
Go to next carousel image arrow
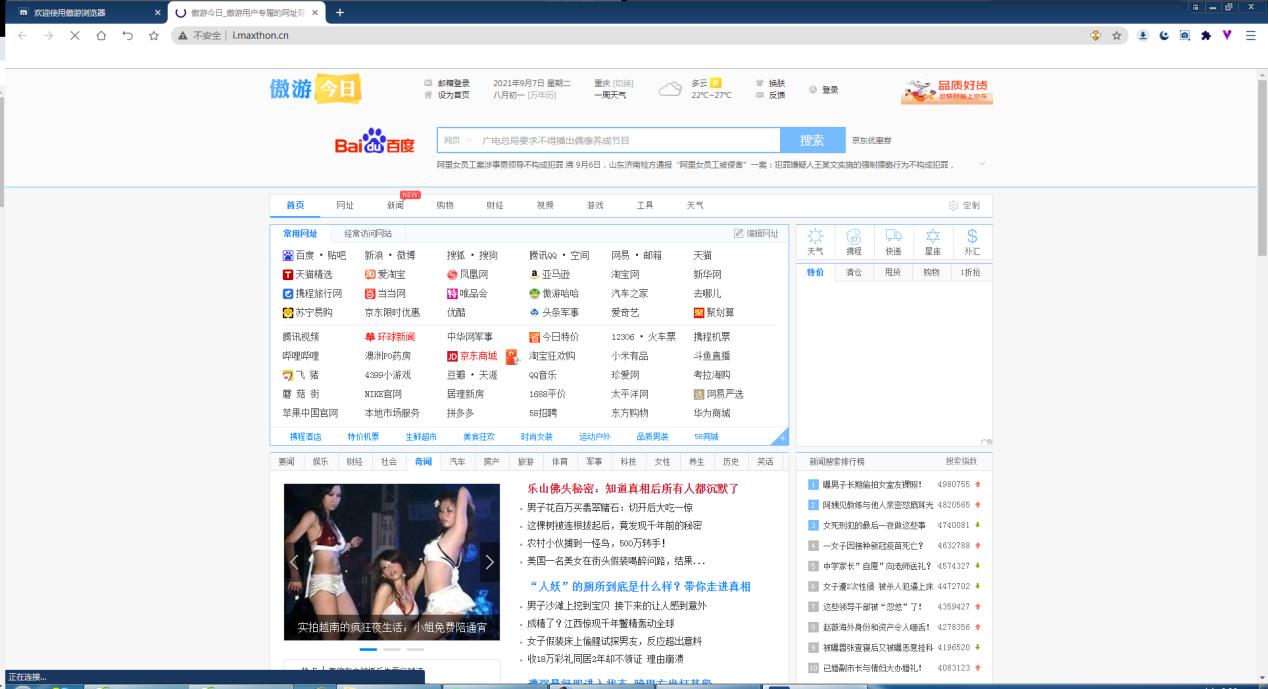point(489,562)
